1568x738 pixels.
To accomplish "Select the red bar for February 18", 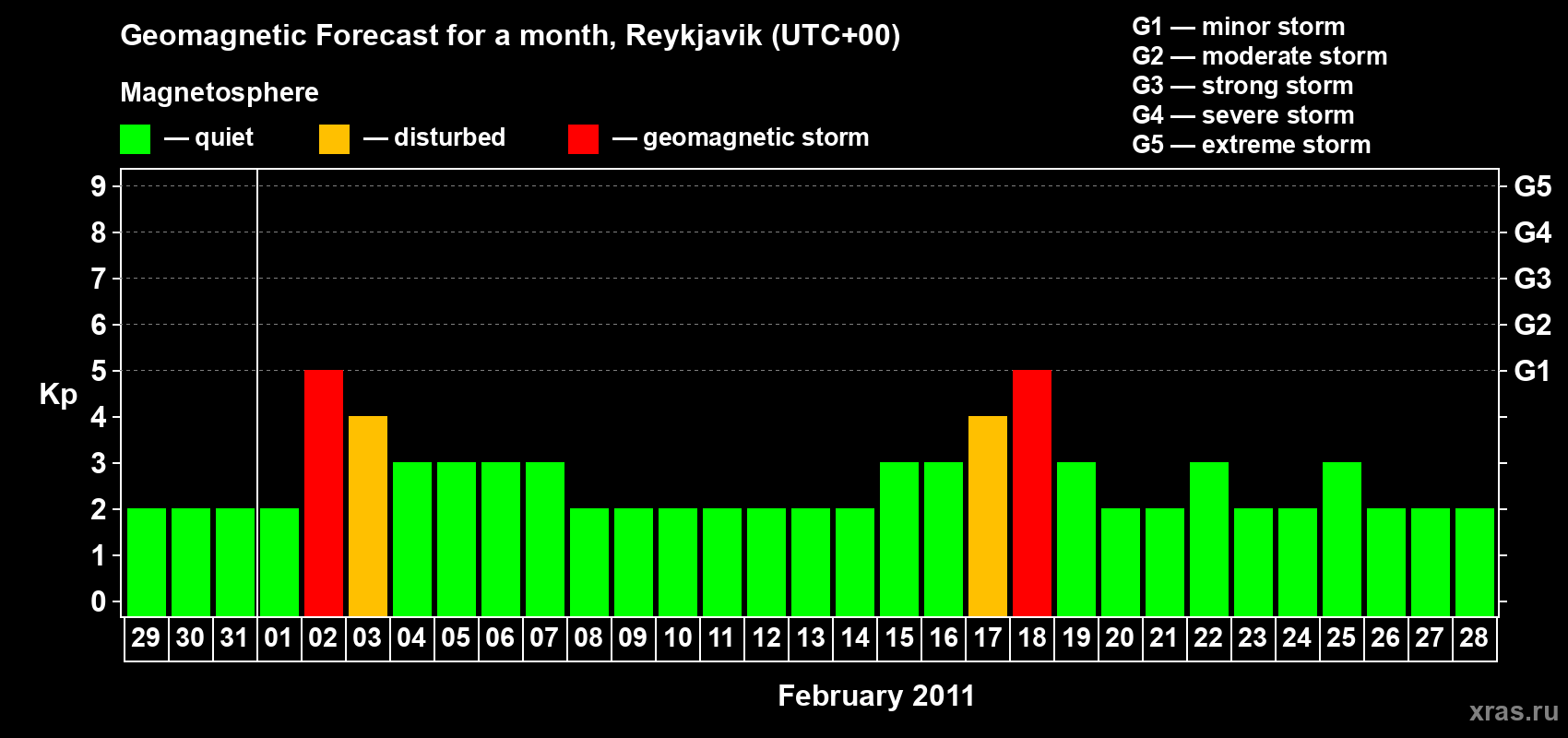I will (x=1032, y=493).
